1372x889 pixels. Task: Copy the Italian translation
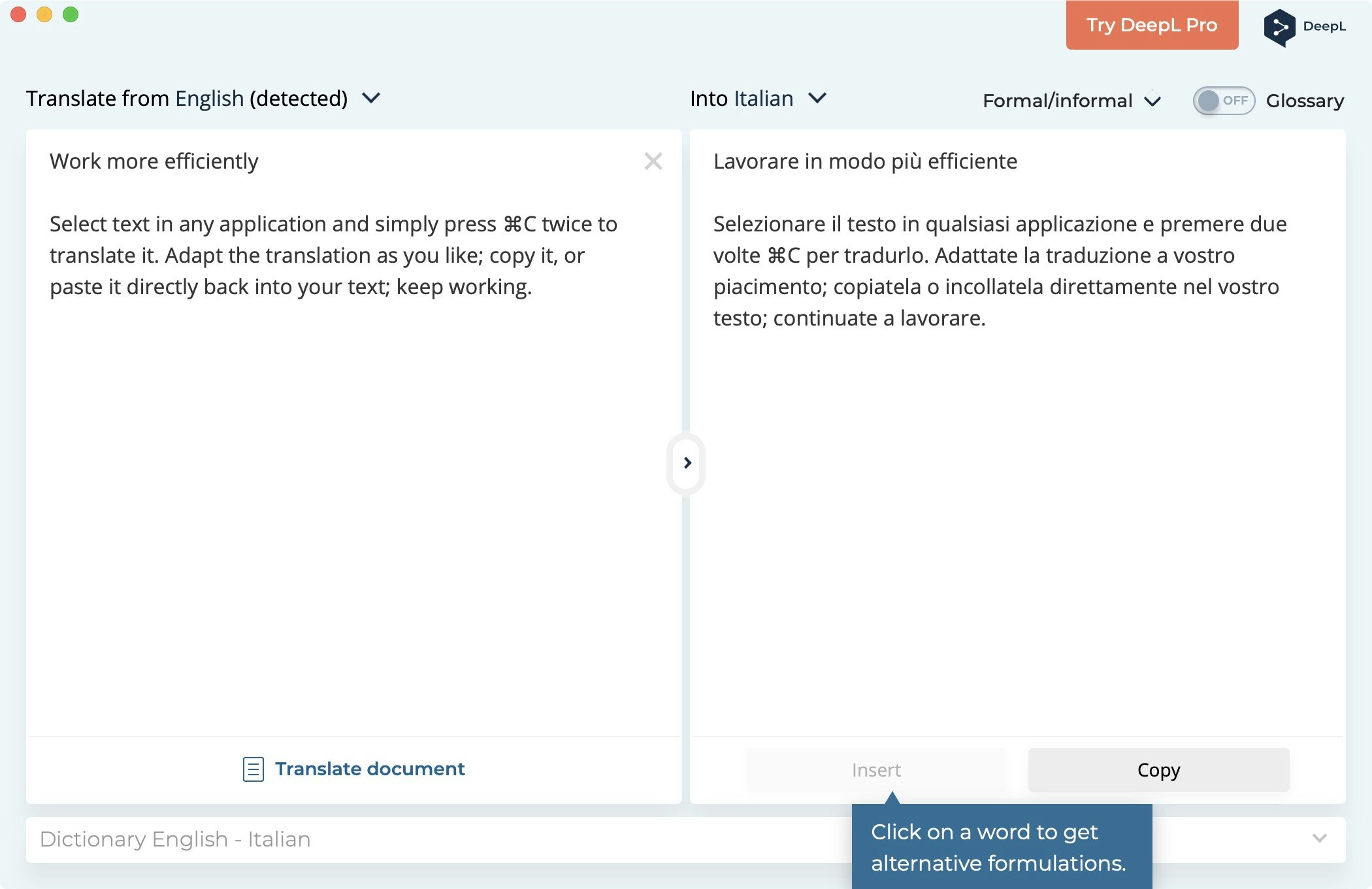(x=1158, y=769)
